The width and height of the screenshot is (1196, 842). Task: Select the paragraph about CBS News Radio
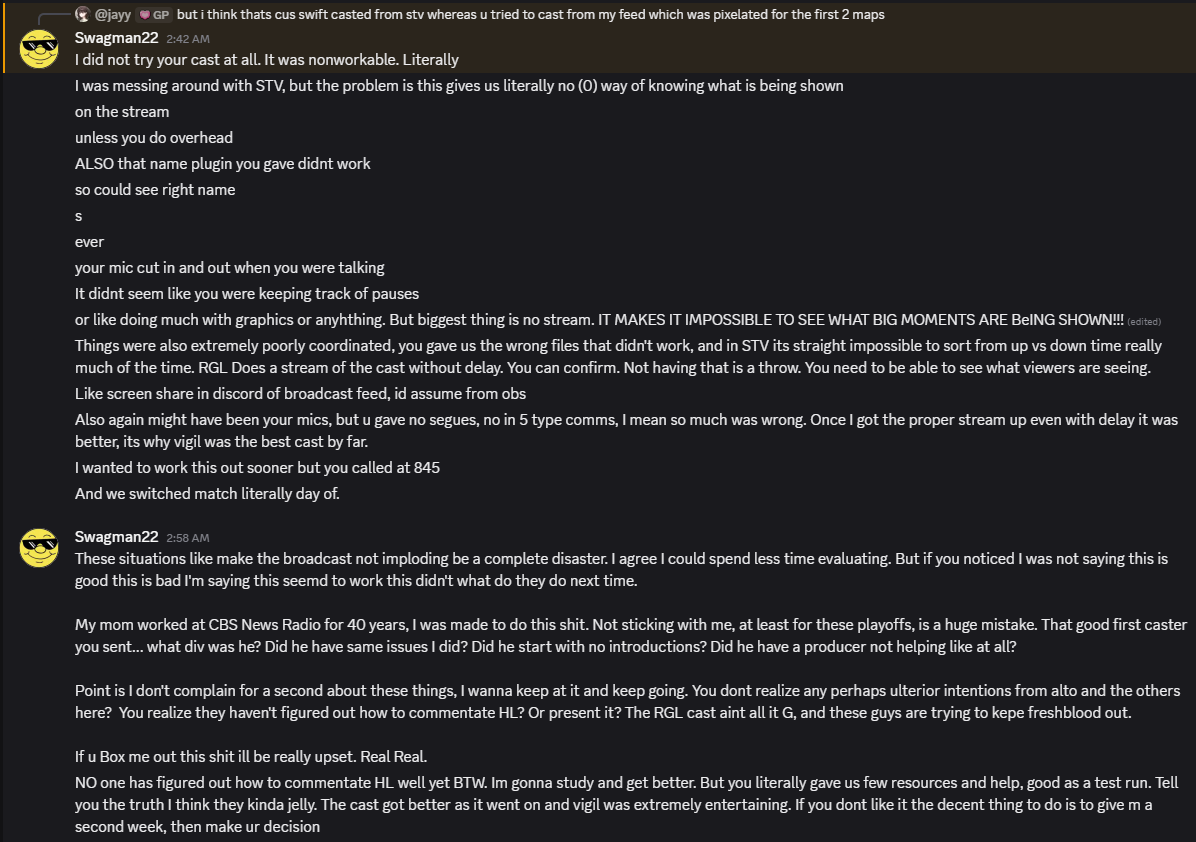coord(631,635)
